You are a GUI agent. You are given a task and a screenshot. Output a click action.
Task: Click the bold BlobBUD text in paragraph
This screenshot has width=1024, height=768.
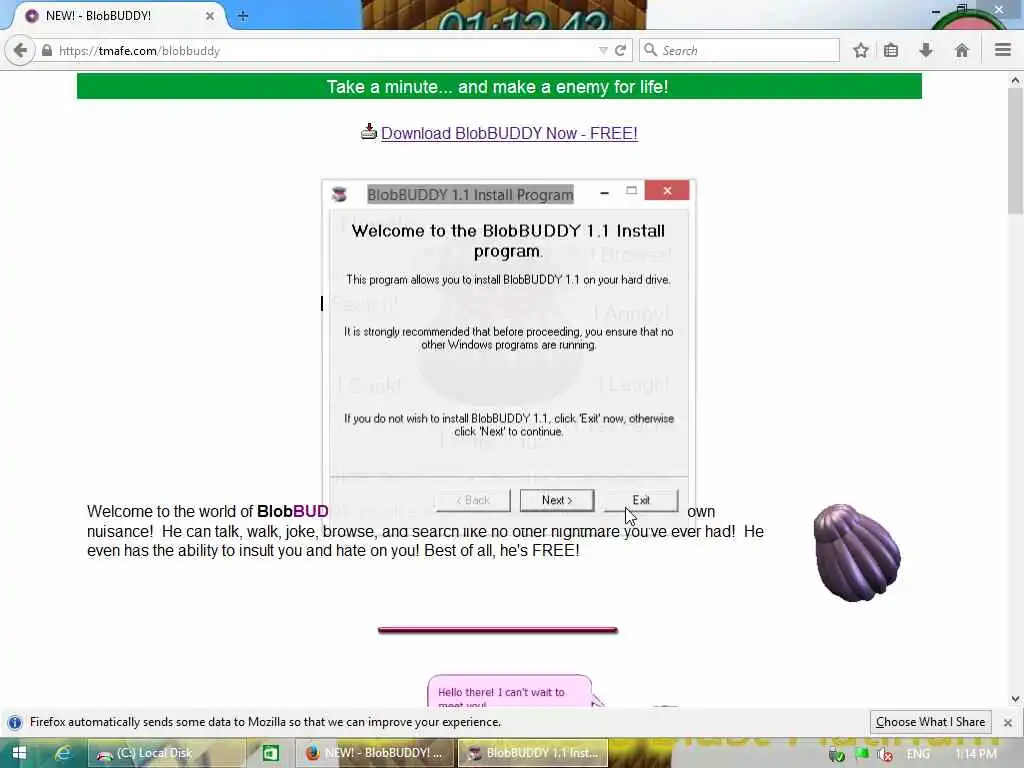[x=293, y=511]
